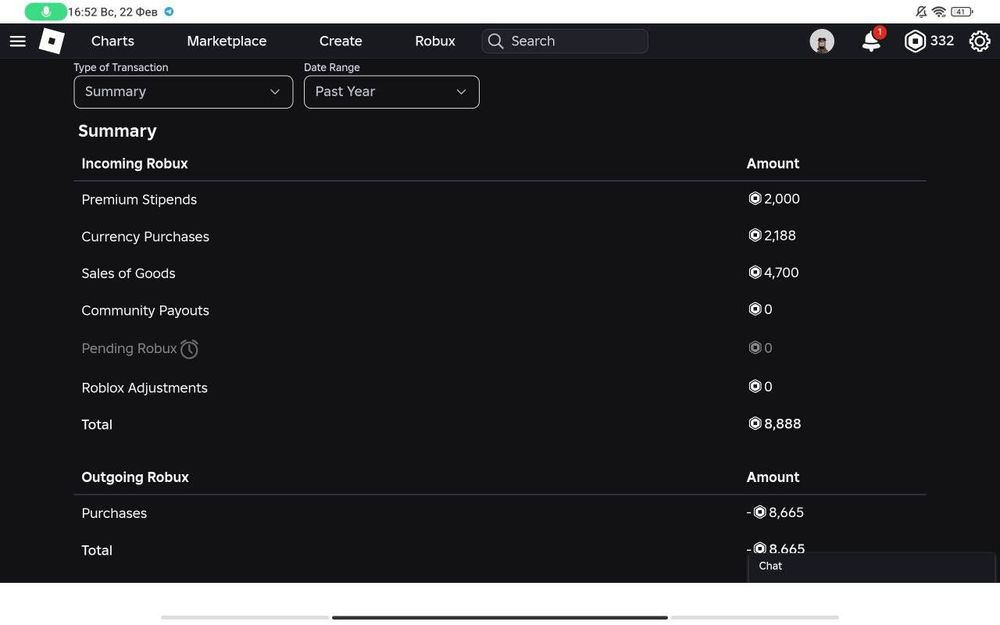
Task: Open the hamburger navigation menu
Action: (18, 41)
